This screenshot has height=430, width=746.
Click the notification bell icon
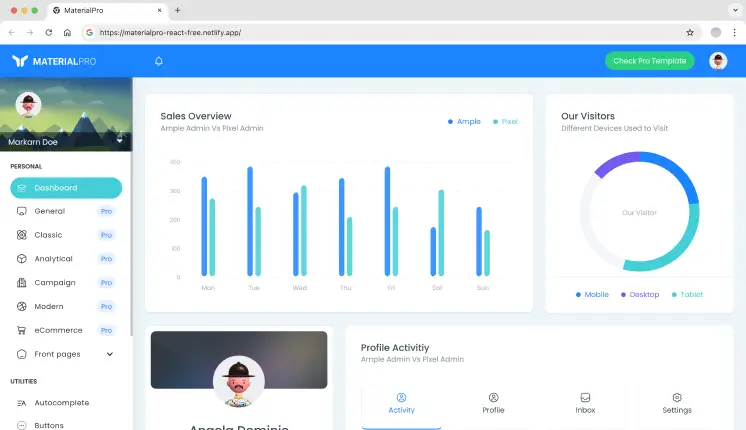pyautogui.click(x=158, y=61)
